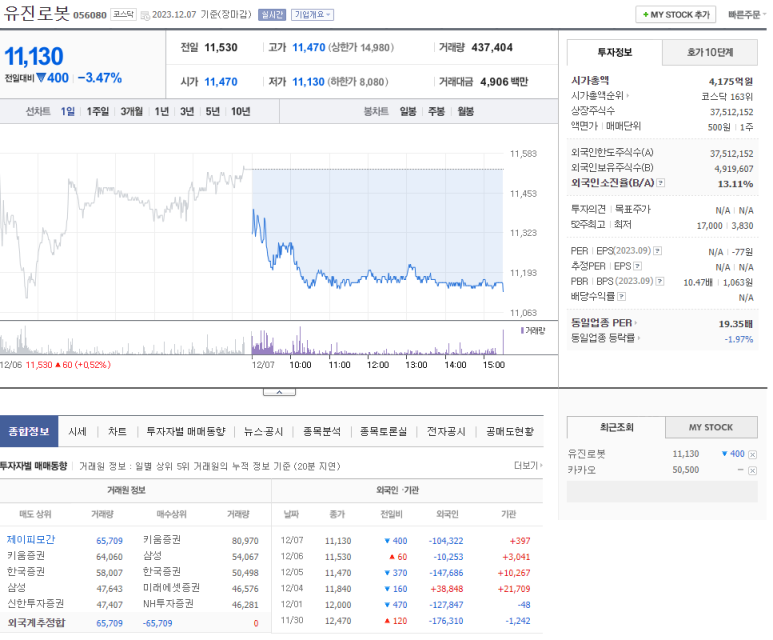773x640 pixels.
Task: Click the 외국계추정합 row label
Action: [36, 623]
